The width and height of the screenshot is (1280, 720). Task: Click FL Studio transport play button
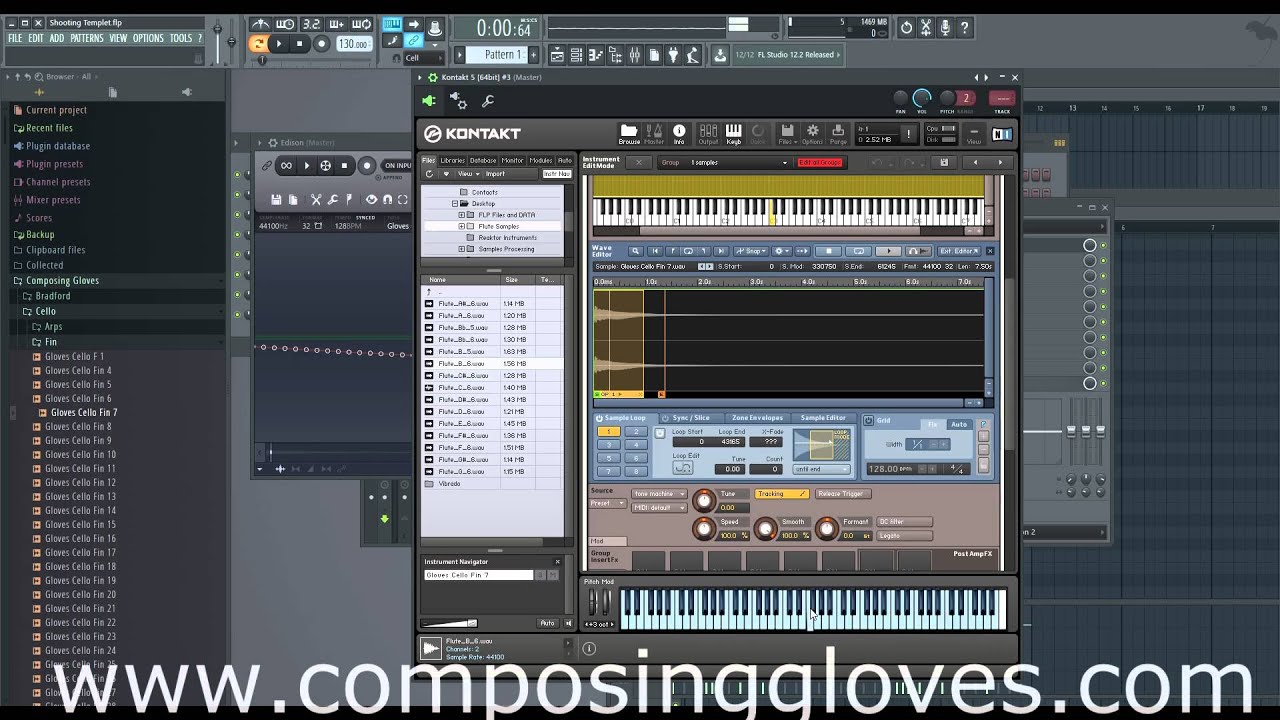(279, 43)
